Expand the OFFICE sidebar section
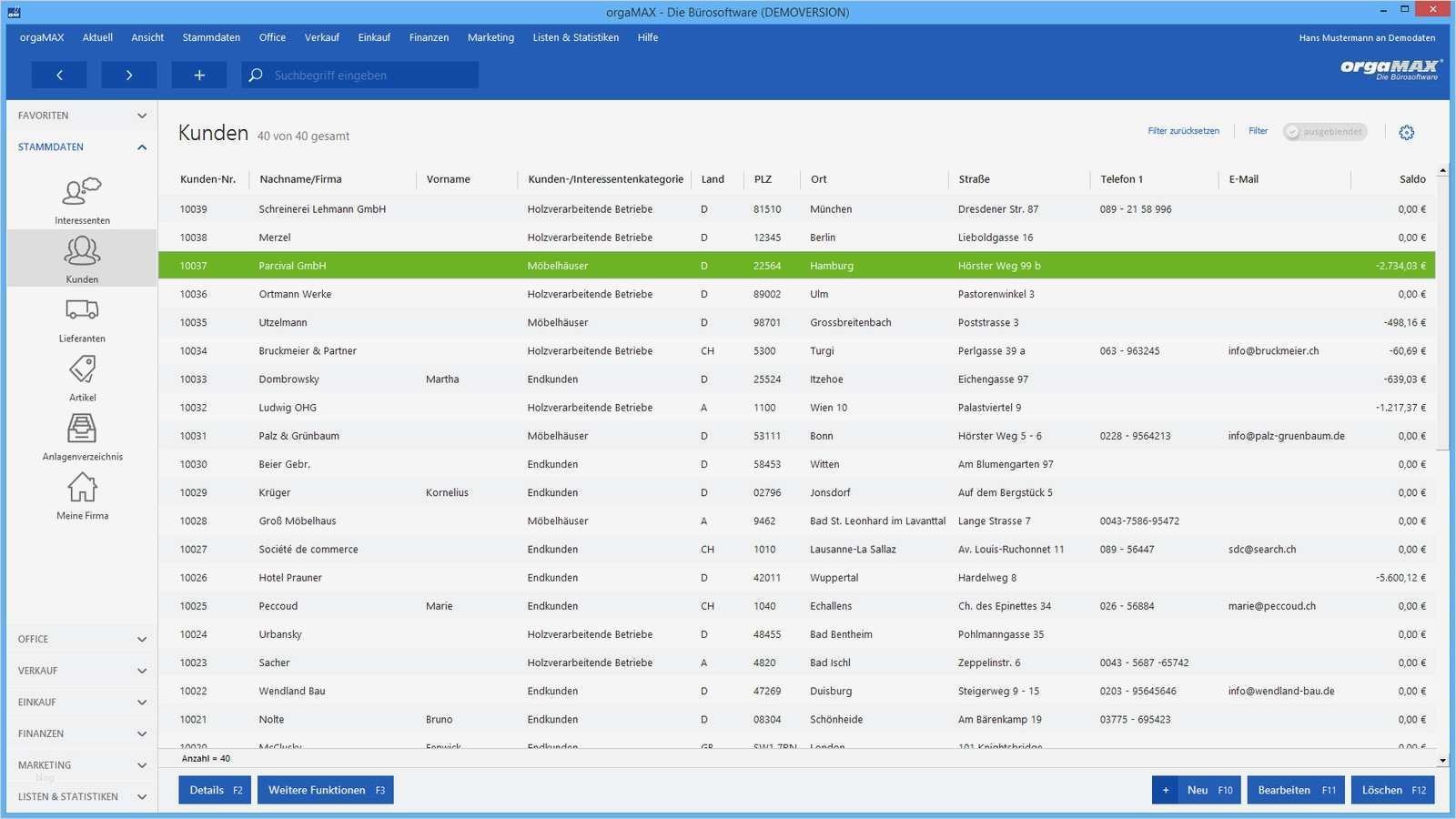 [81, 639]
